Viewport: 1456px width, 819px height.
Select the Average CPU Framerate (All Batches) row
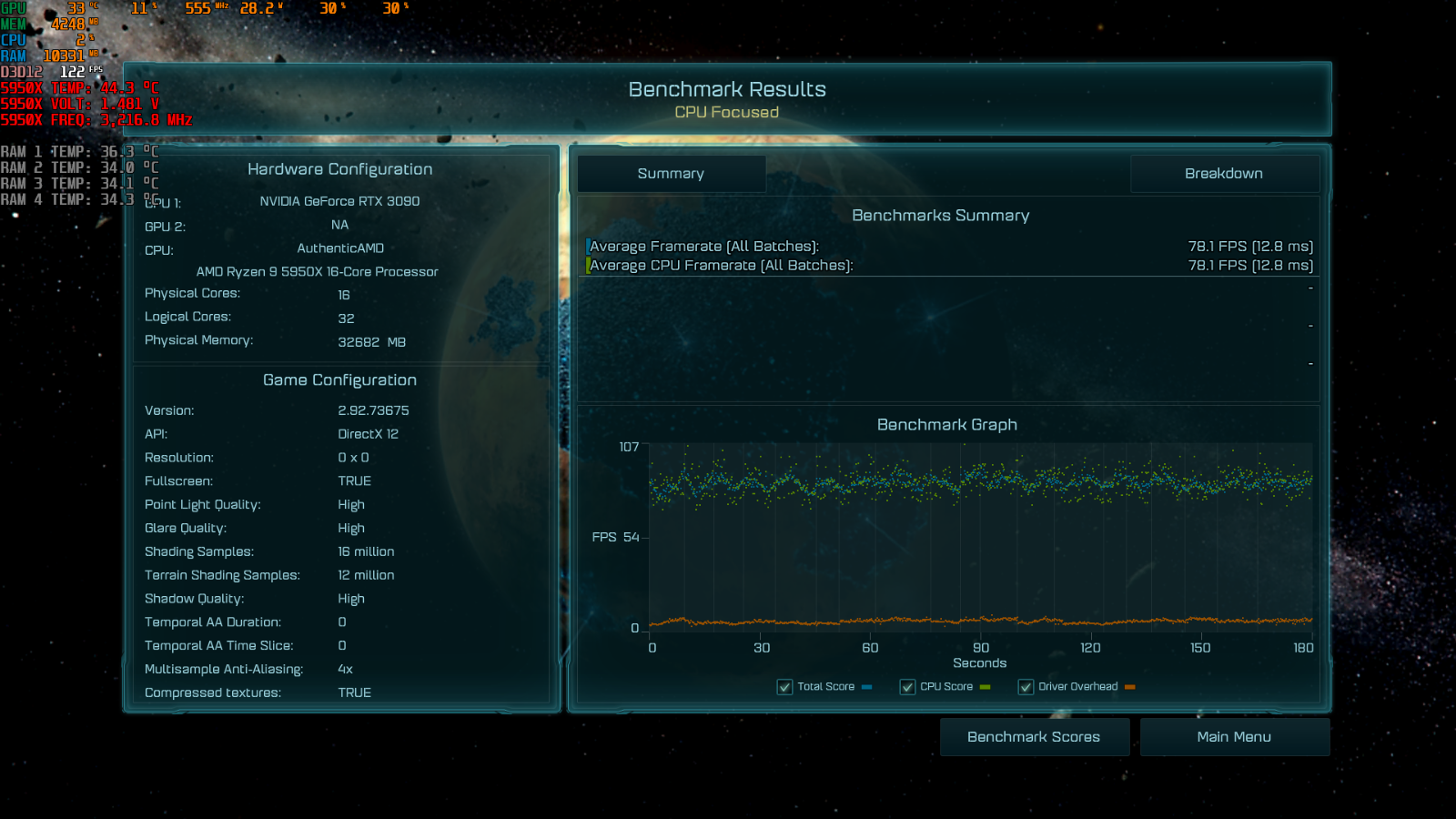click(950, 266)
